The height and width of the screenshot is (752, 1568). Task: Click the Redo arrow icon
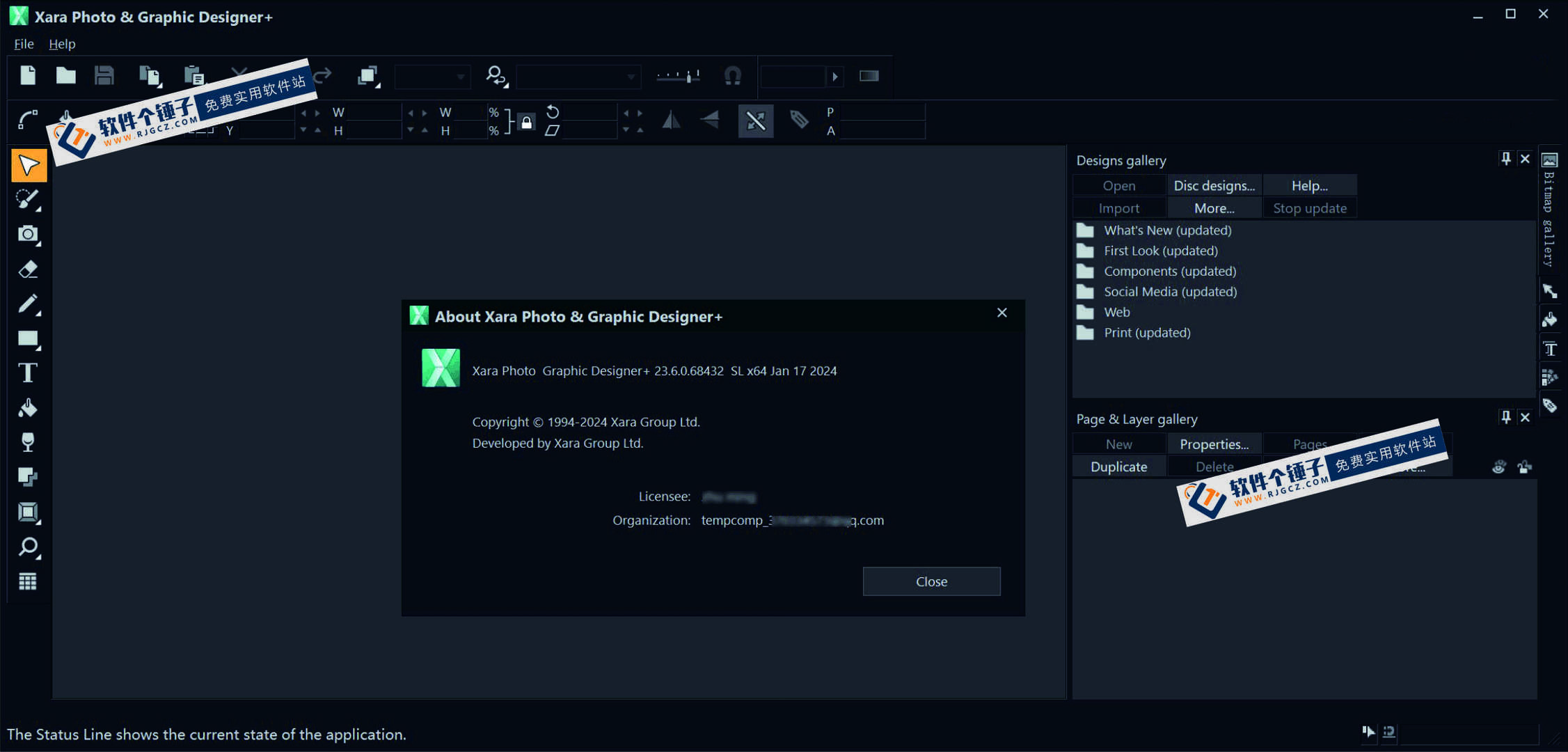pos(323,75)
